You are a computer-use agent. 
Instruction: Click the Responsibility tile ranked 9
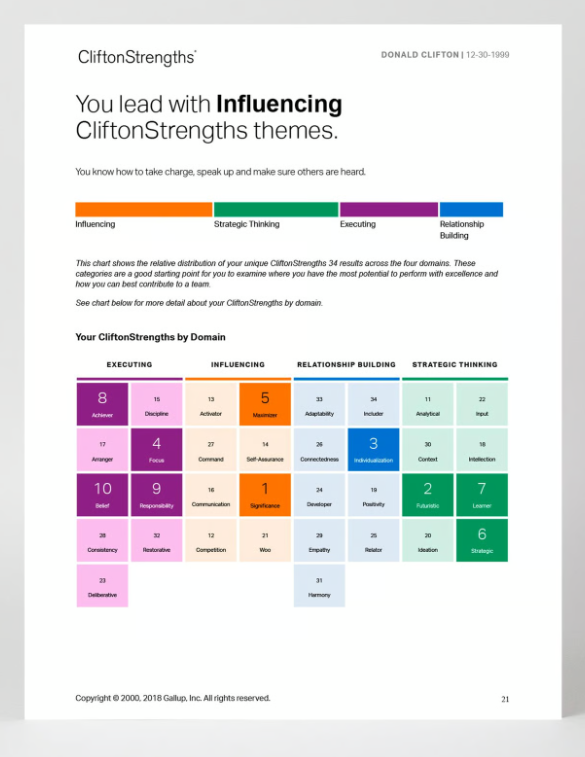coord(156,495)
